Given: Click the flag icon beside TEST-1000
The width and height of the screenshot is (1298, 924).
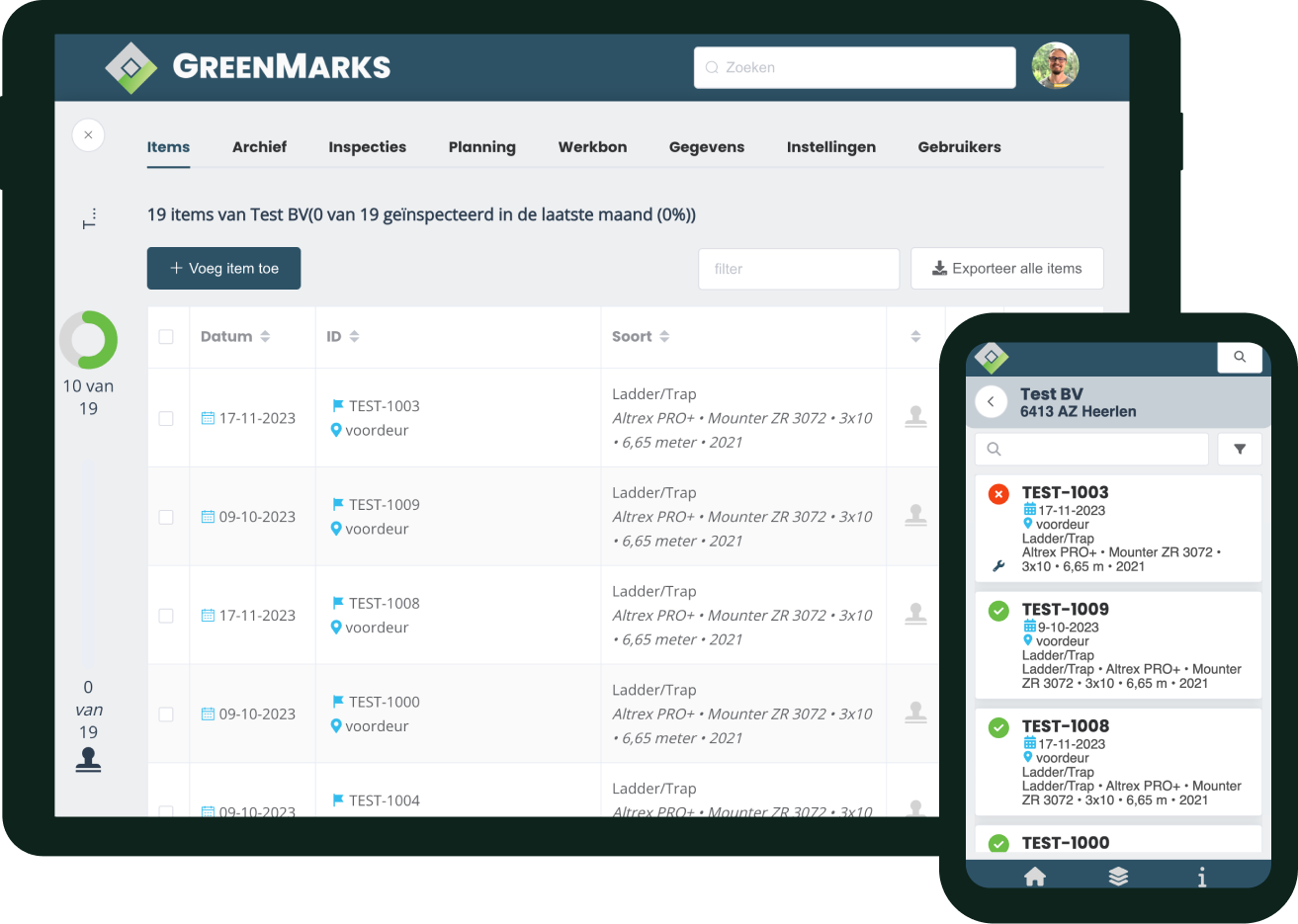Looking at the screenshot, I should 338,702.
